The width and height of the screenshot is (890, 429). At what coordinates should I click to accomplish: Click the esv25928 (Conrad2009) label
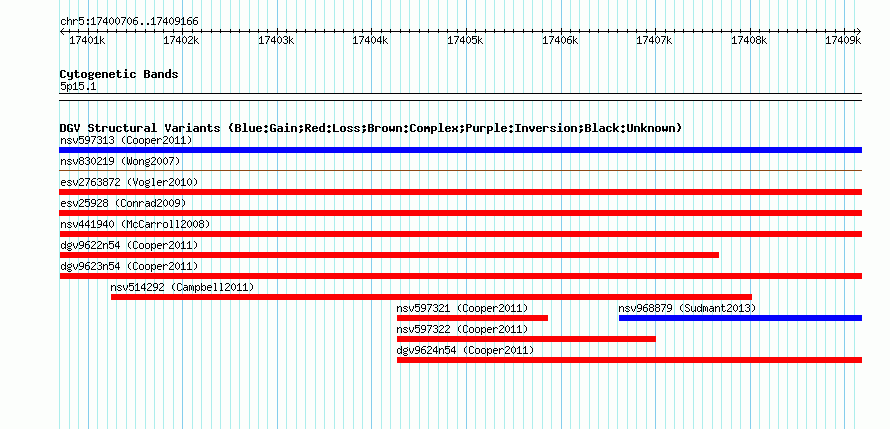pyautogui.click(x=123, y=203)
